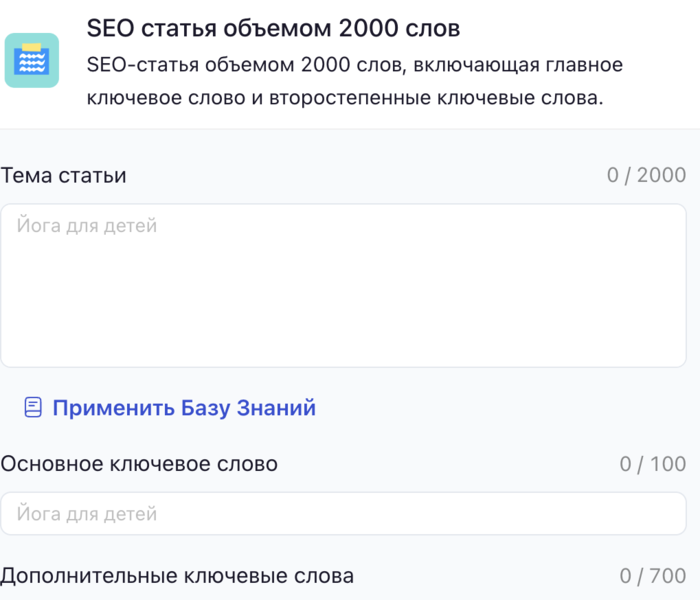700x600 pixels.
Task: Focus the "Основное ключевое слово" input field
Action: click(x=343, y=515)
